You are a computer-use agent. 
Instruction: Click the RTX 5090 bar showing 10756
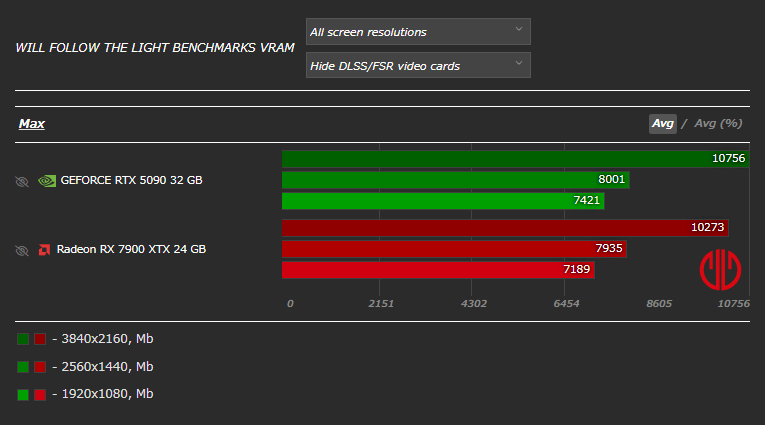[515, 159]
